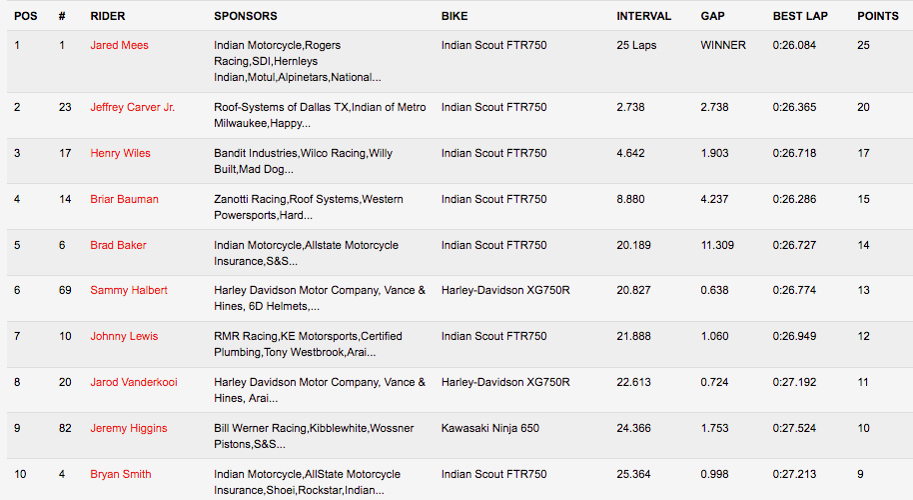The width and height of the screenshot is (913, 500).
Task: Click the POINTS column header
Action: [x=878, y=17]
